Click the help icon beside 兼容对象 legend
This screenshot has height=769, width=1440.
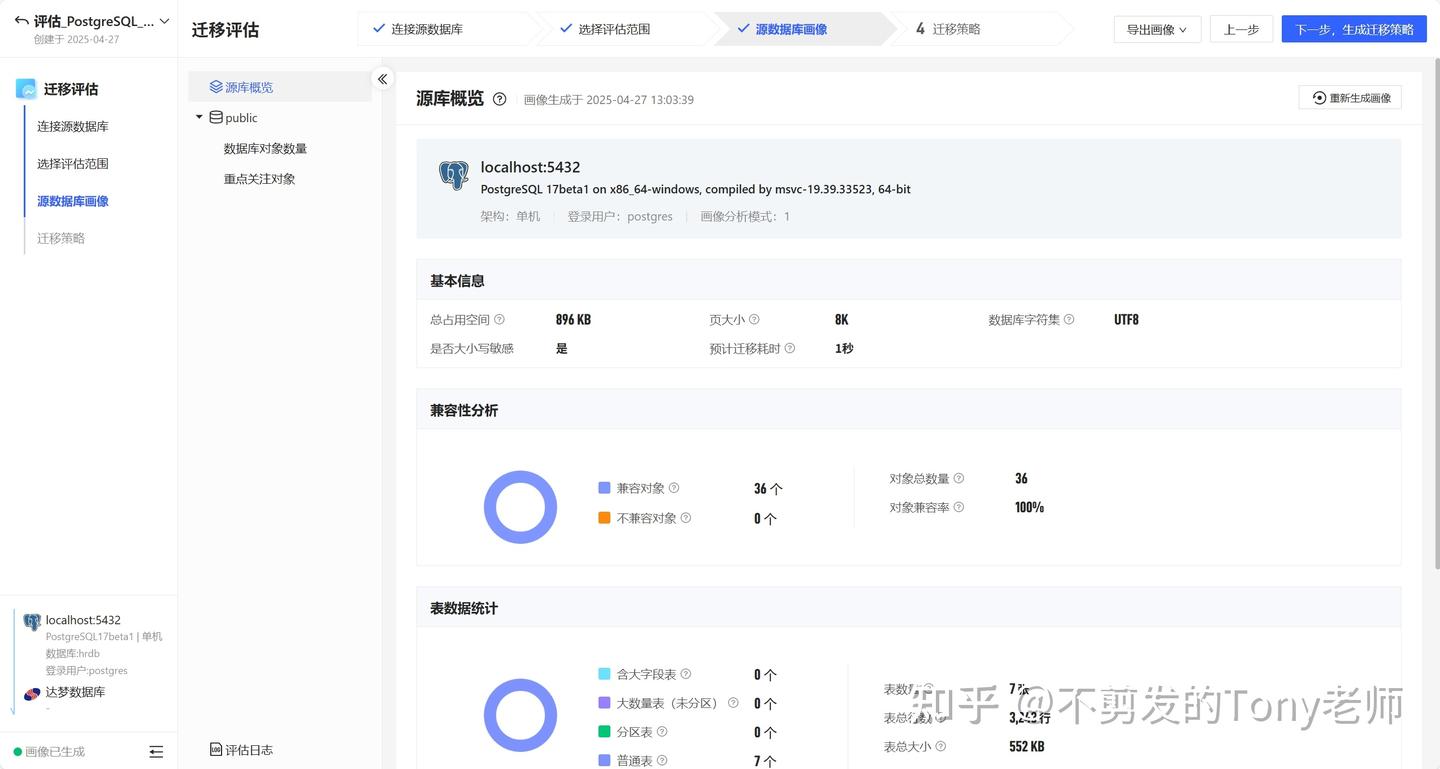(x=673, y=488)
